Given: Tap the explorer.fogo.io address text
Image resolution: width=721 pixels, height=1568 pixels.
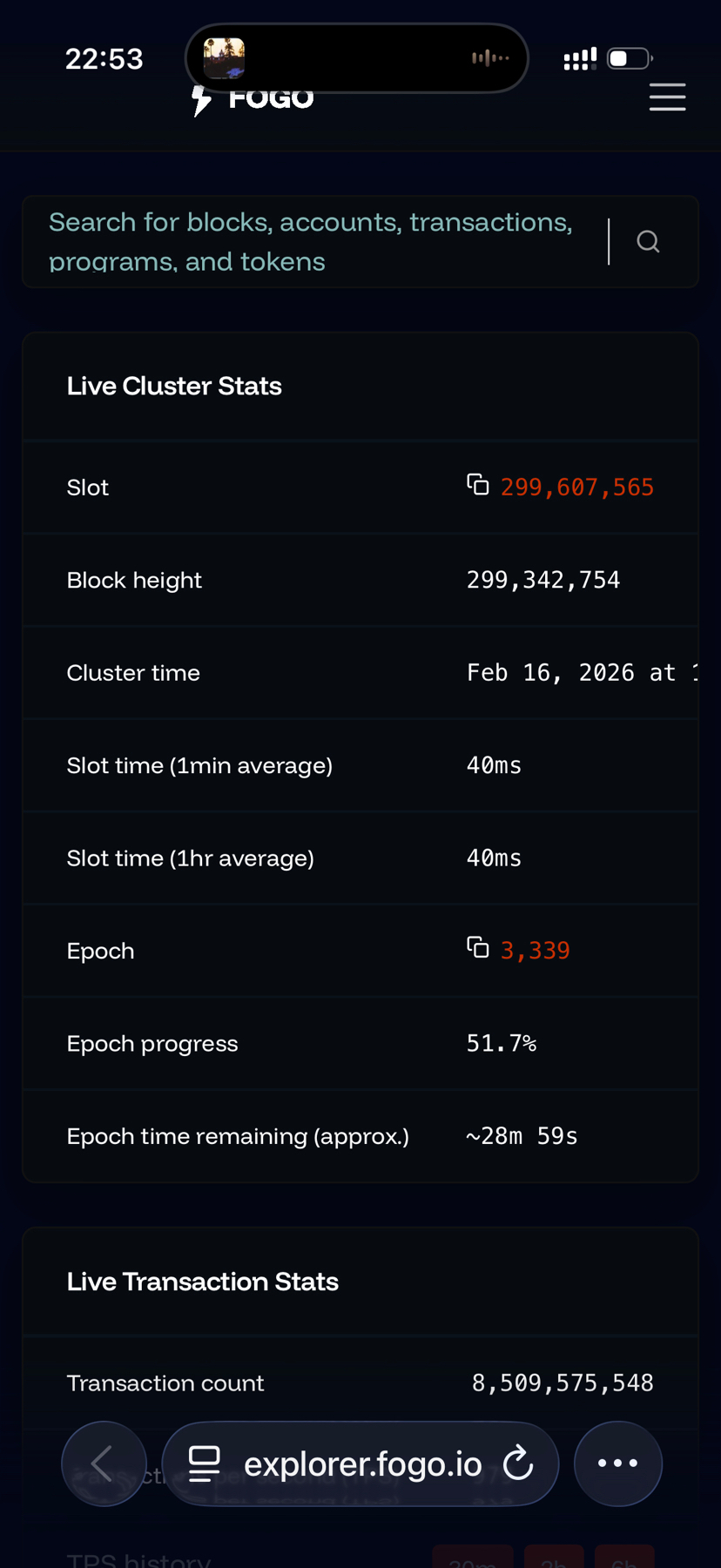Looking at the screenshot, I should tap(362, 1464).
